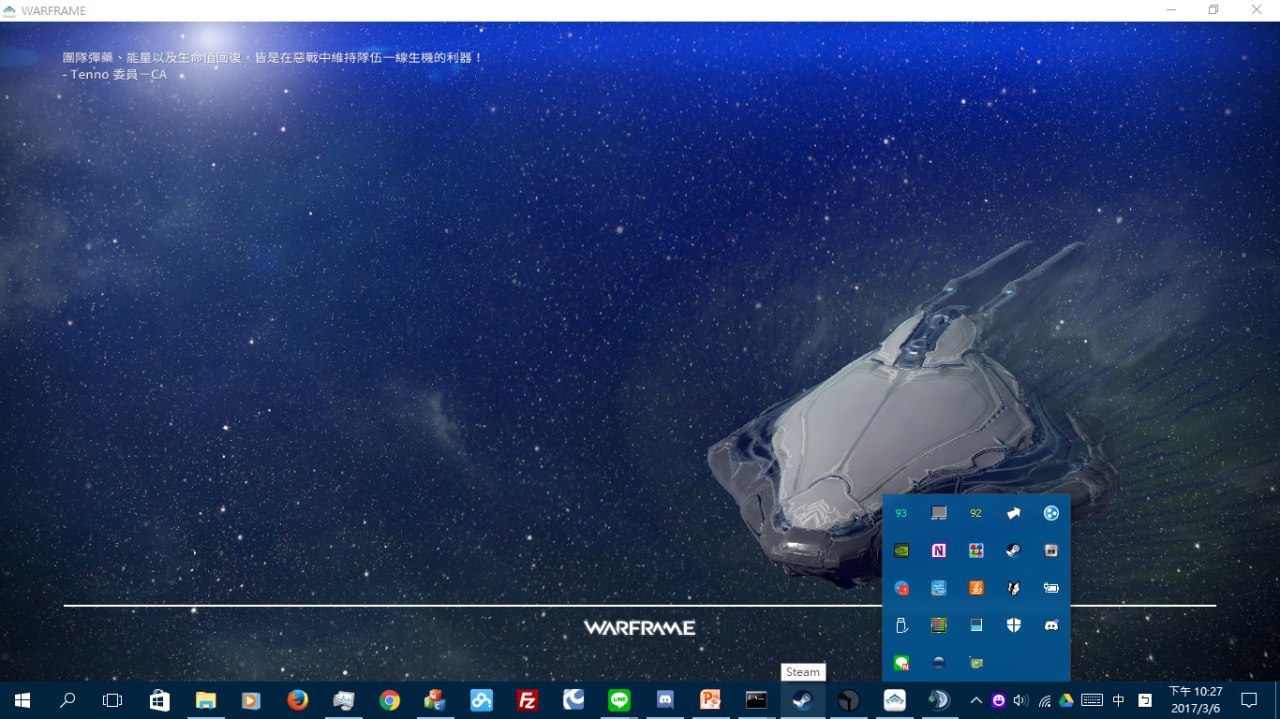Click the IME mode icon beside 中
Image resolution: width=1280 pixels, height=719 pixels.
[x=1145, y=701]
